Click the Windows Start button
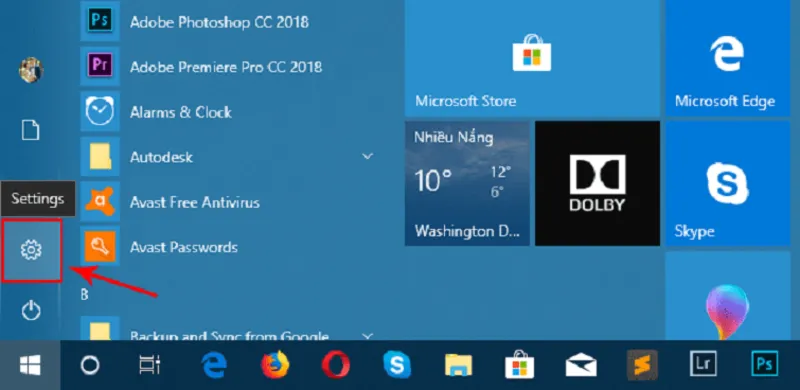This screenshot has width=800, height=390. (30, 365)
